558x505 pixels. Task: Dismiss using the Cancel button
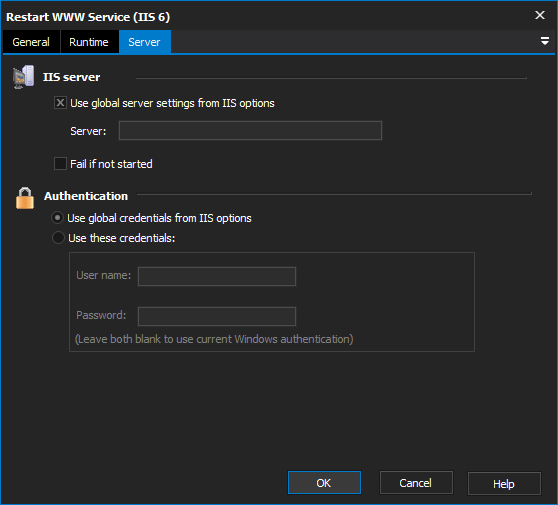(x=416, y=483)
